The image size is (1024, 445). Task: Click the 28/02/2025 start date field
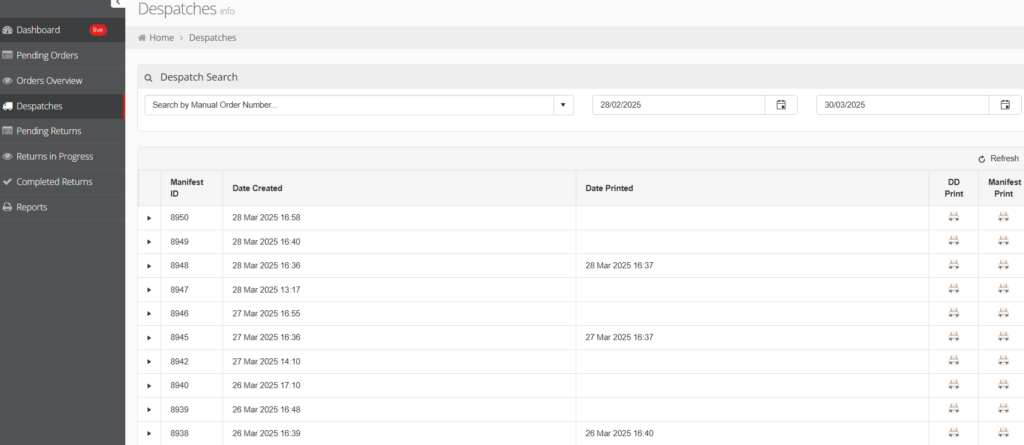tap(679, 105)
